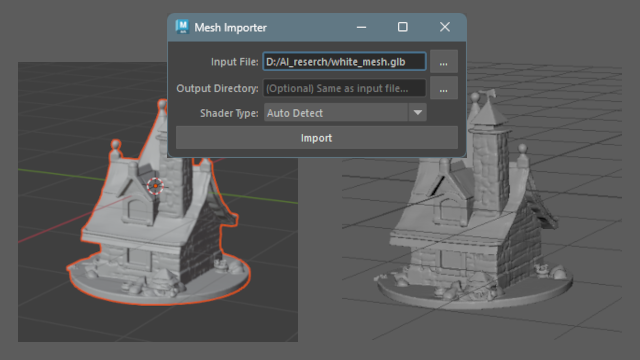Click the Mesh Importer title text
The image size is (640, 360).
tap(231, 27)
